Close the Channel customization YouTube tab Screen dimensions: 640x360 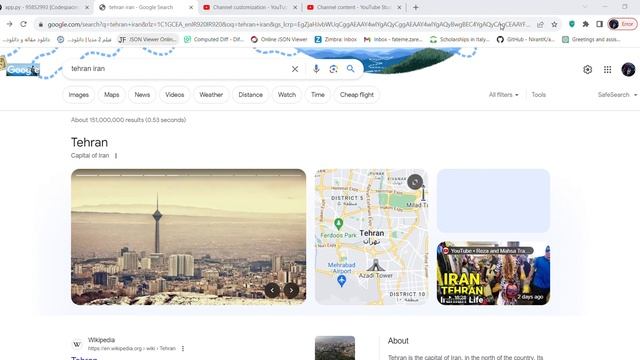point(295,7)
